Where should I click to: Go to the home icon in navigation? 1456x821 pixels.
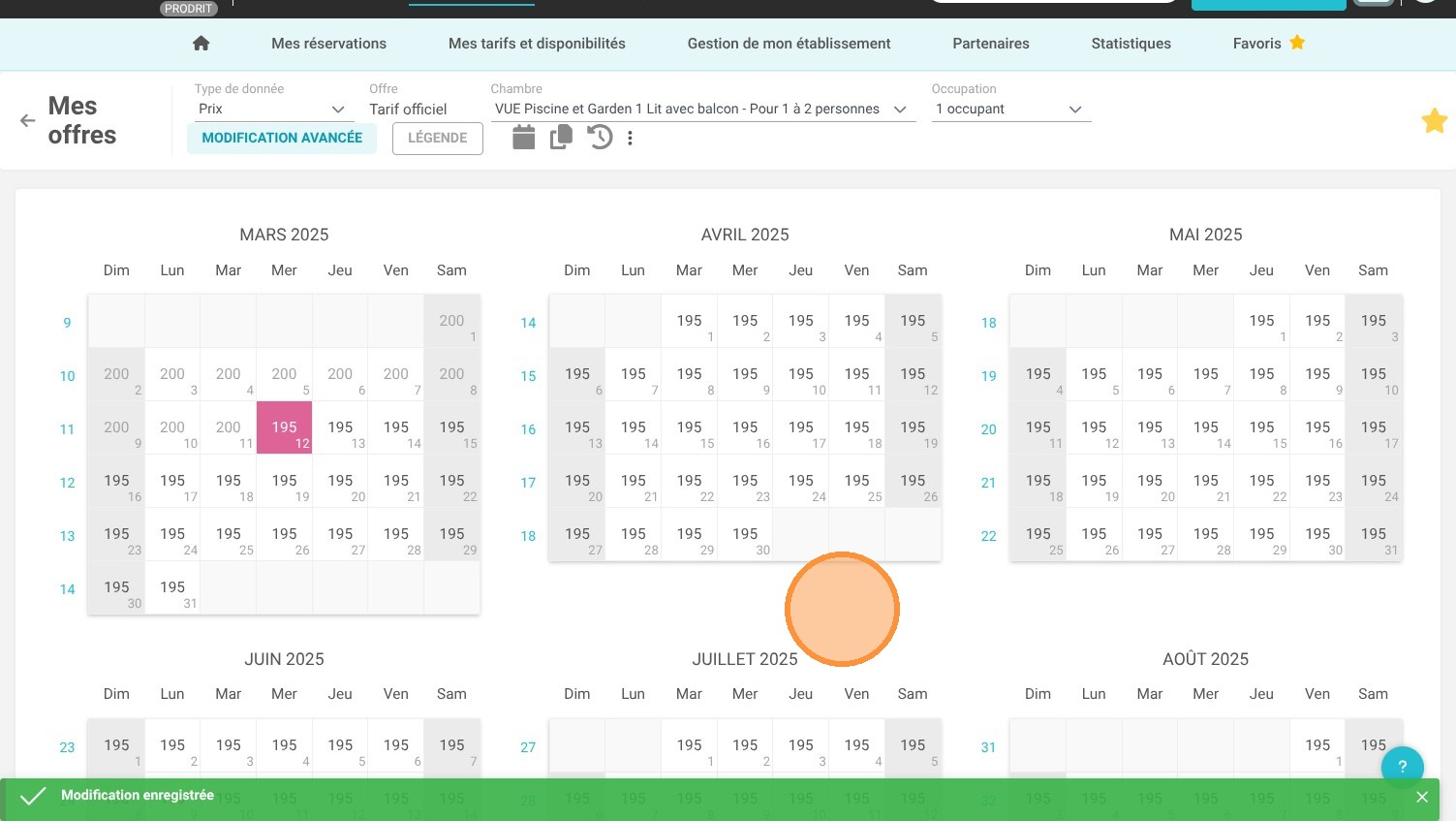tap(201, 44)
